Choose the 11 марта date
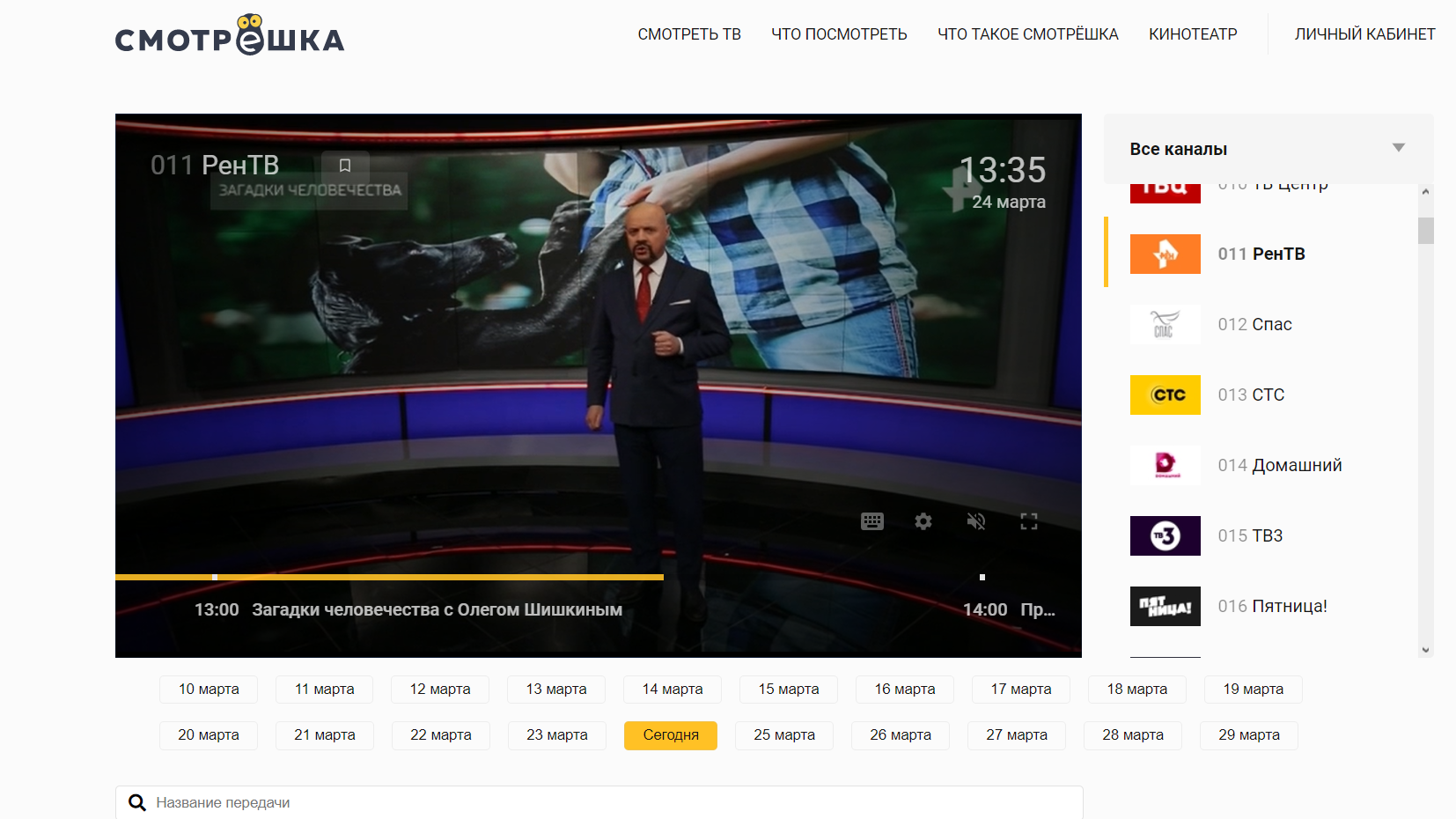This screenshot has width=1456, height=819. click(x=325, y=690)
